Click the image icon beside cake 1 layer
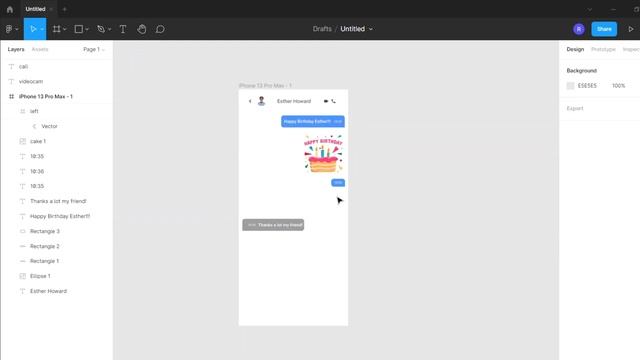The height and width of the screenshot is (360, 640). [22, 141]
